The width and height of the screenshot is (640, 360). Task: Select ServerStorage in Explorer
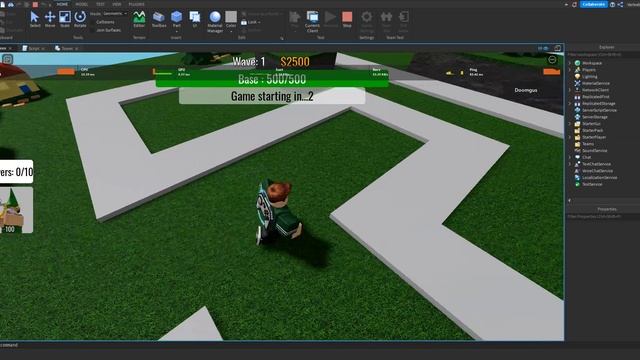595,117
